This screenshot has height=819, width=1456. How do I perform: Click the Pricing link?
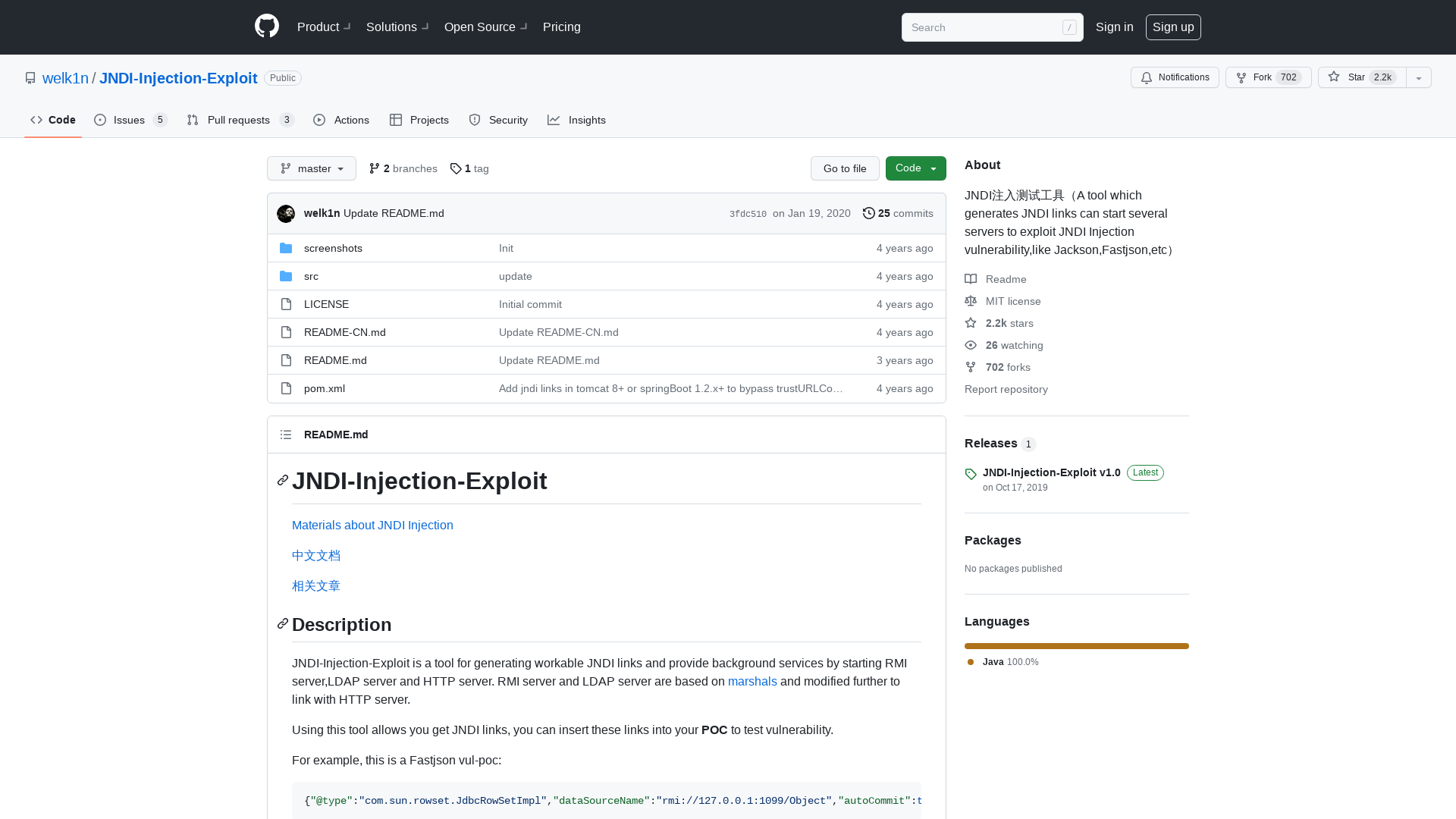pyautogui.click(x=562, y=27)
